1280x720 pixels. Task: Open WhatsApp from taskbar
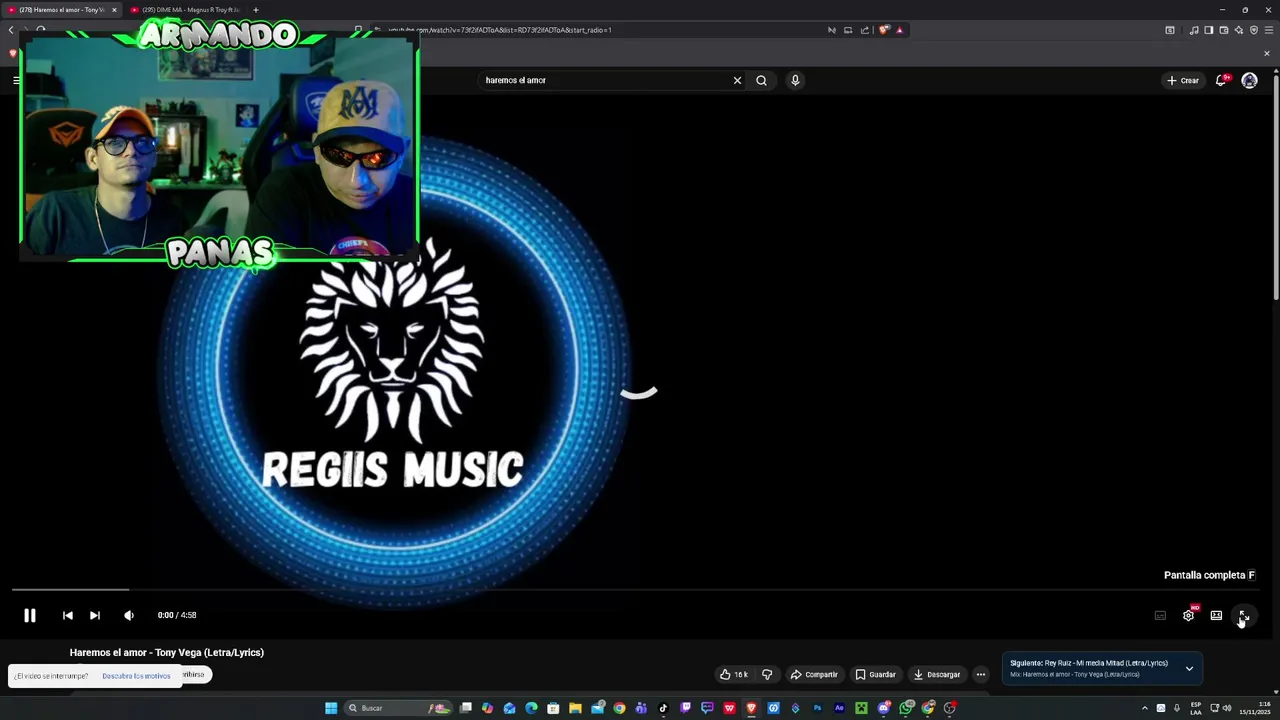(x=906, y=708)
